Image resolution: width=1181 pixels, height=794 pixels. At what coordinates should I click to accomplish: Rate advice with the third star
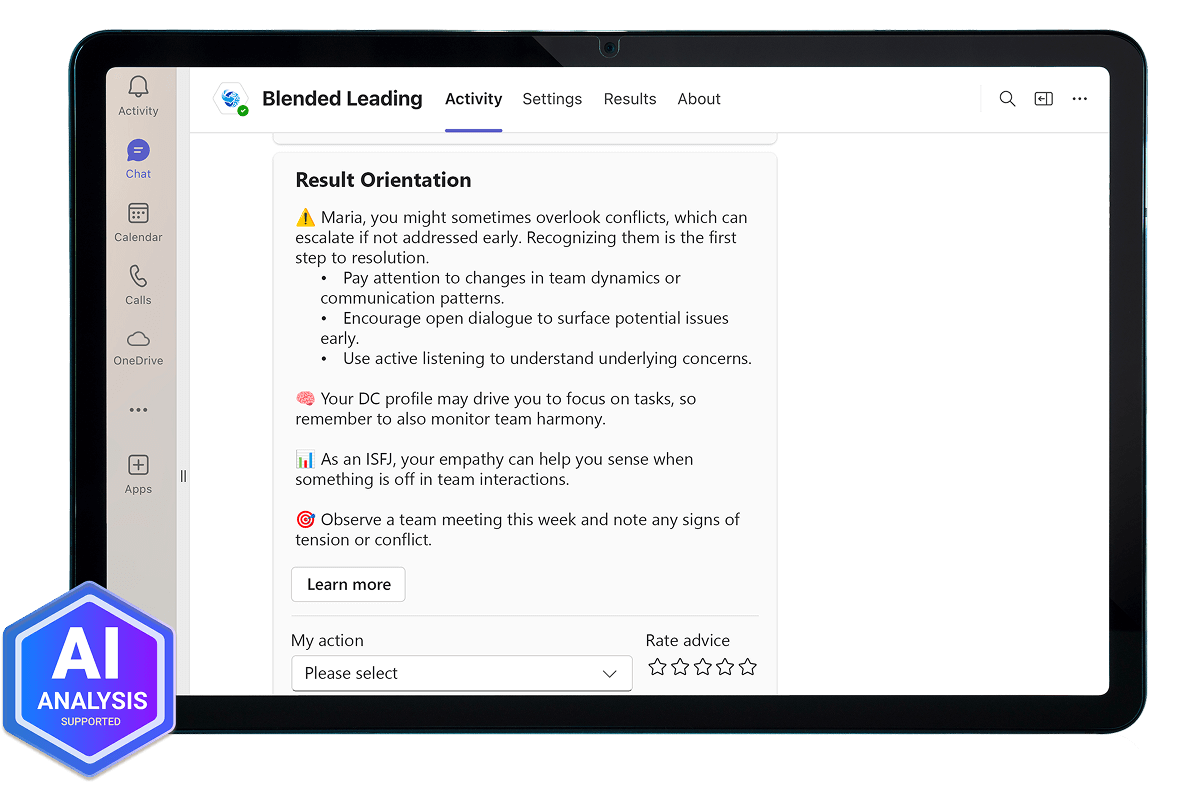click(x=703, y=667)
